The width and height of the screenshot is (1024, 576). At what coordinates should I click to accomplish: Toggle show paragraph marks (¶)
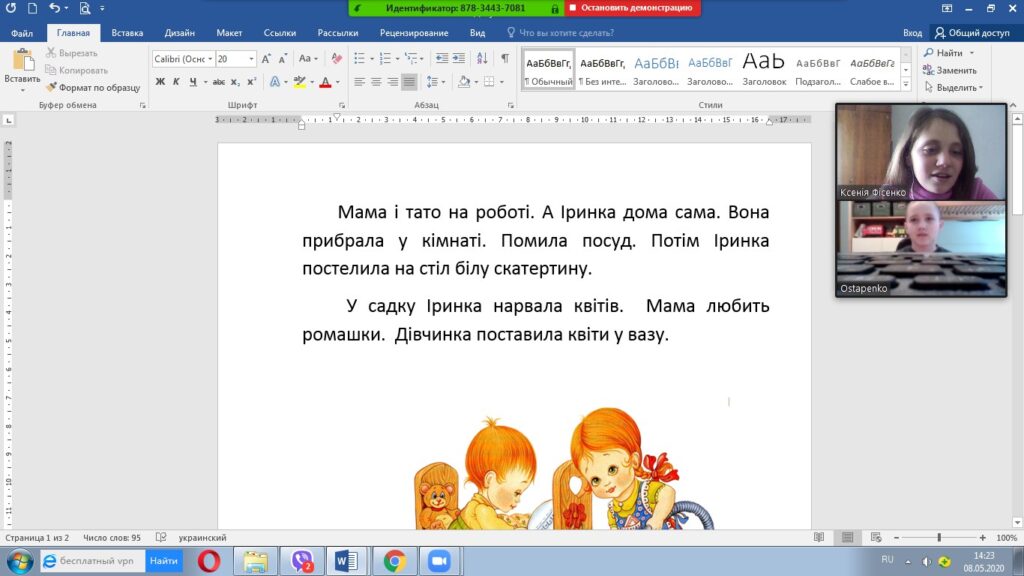point(505,59)
